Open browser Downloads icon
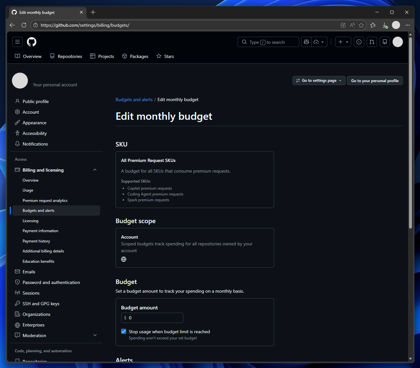Screen dimensions: 420x368 [385, 25]
